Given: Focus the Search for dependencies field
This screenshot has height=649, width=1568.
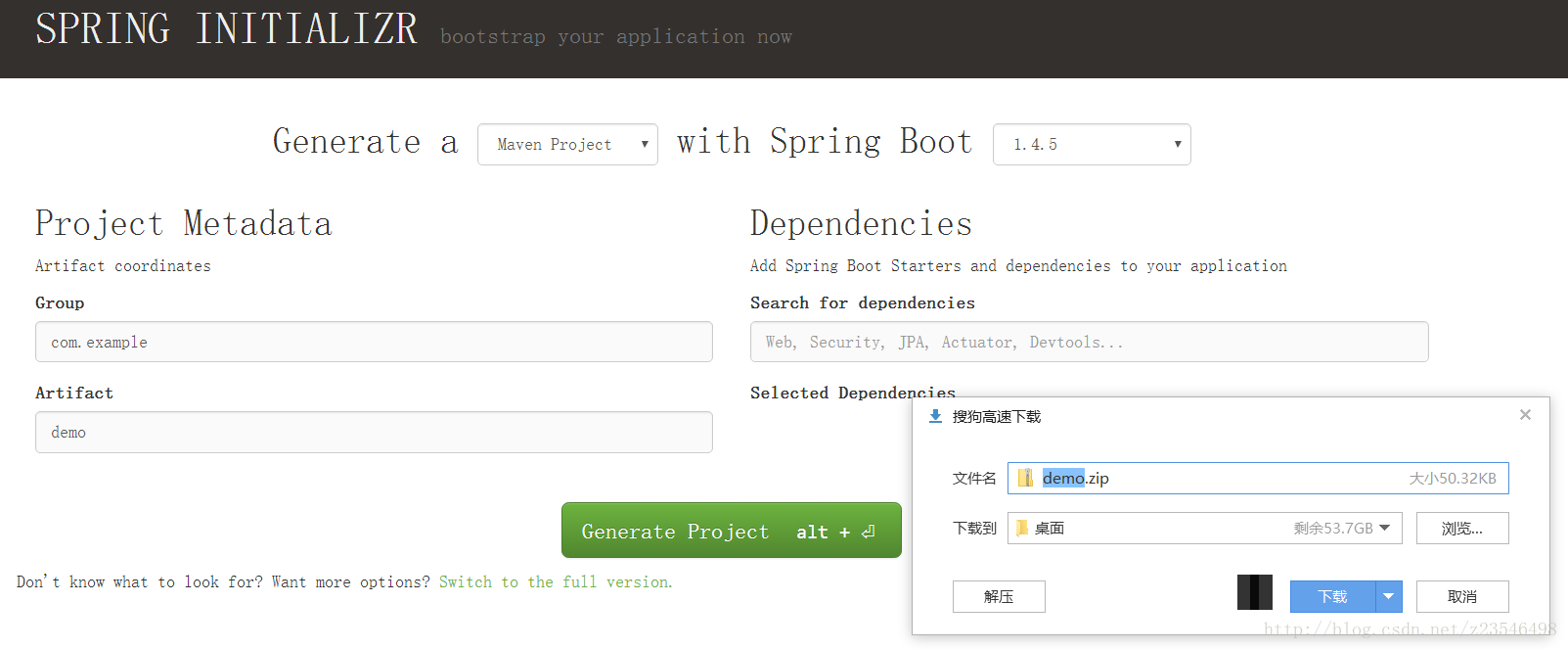Looking at the screenshot, I should coord(1089,342).
